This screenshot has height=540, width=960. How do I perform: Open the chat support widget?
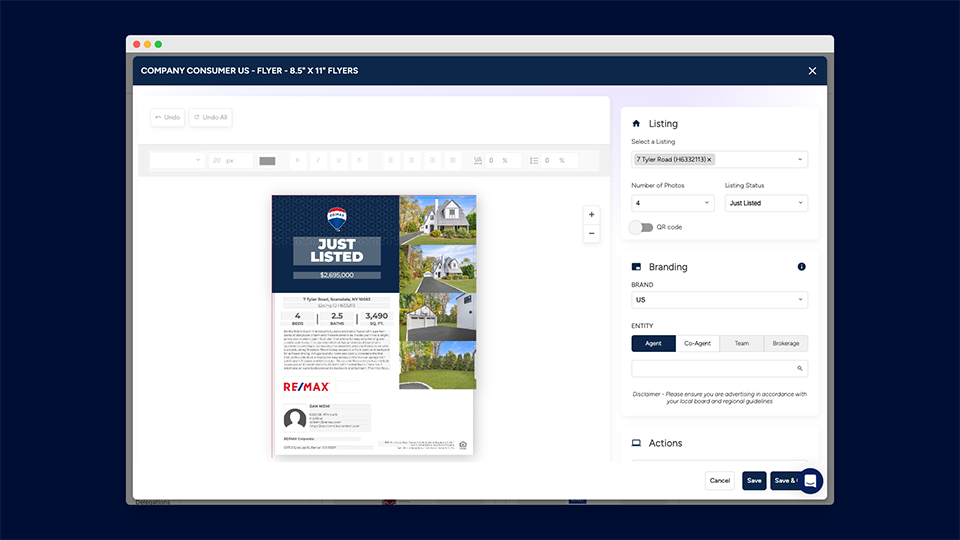click(x=810, y=481)
